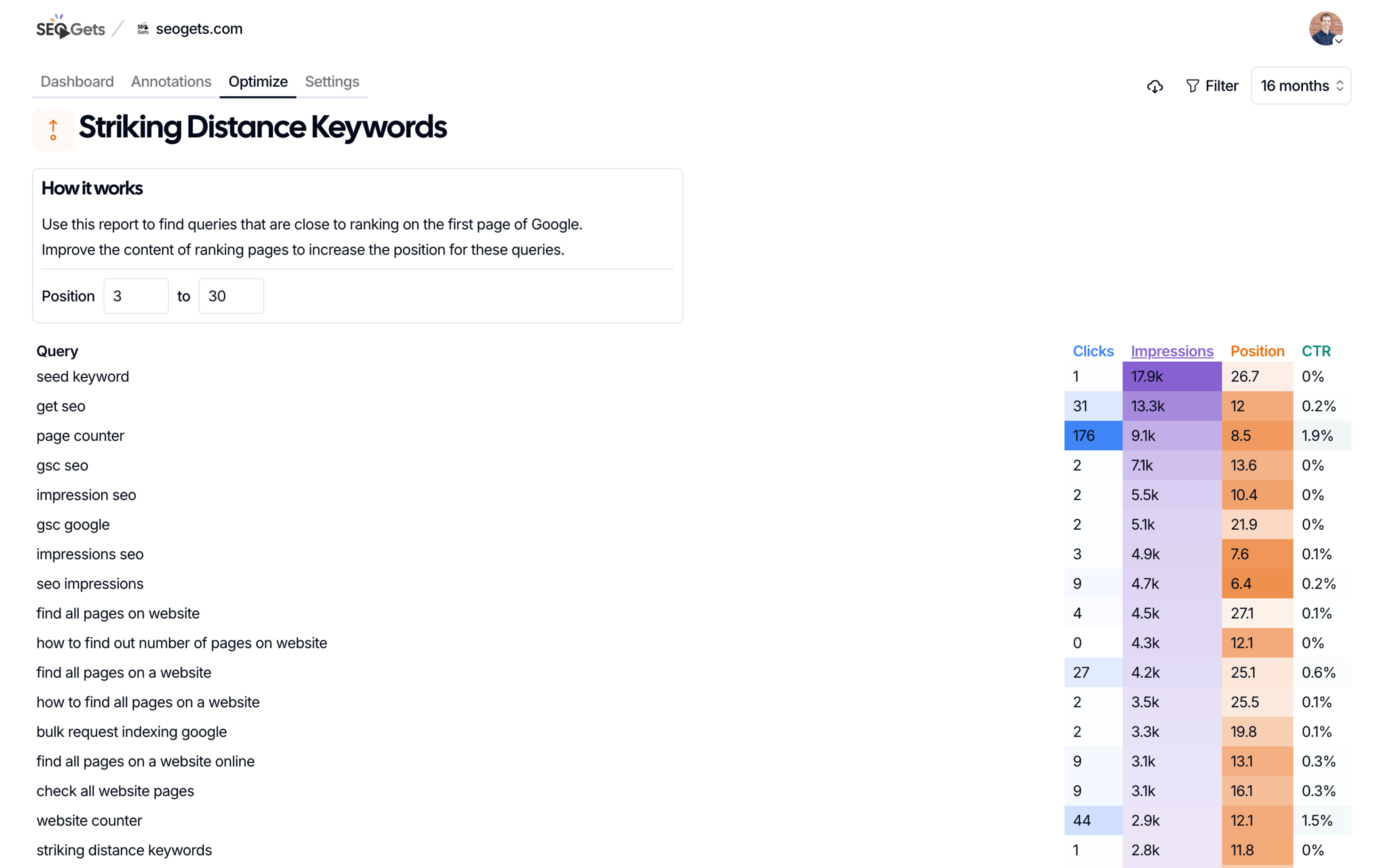The image size is (1391, 868).
Task: Click the minimum position input showing 3
Action: (136, 296)
